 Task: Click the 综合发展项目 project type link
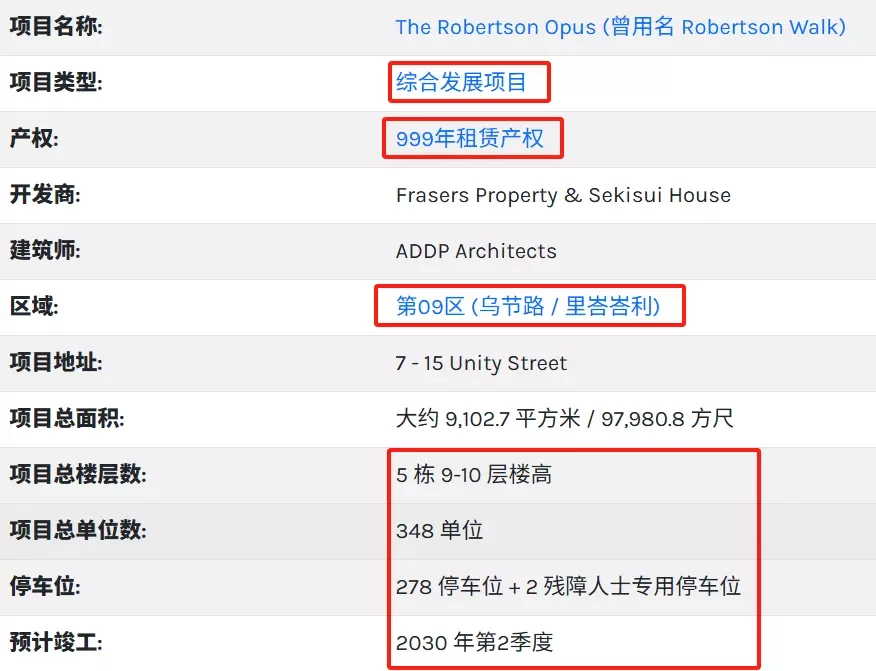pyautogui.click(x=461, y=82)
